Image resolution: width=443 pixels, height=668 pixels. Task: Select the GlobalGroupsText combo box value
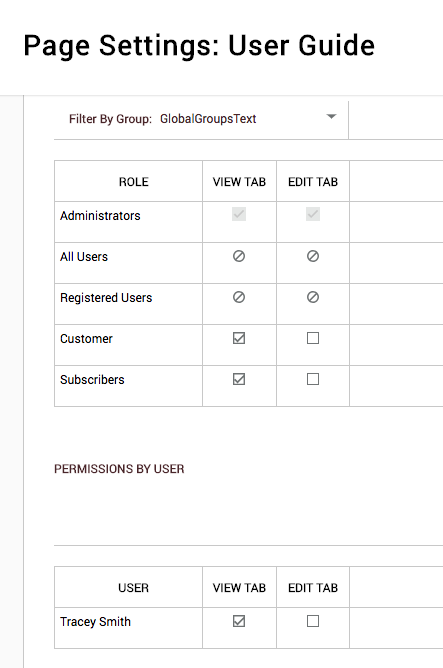[x=208, y=119]
